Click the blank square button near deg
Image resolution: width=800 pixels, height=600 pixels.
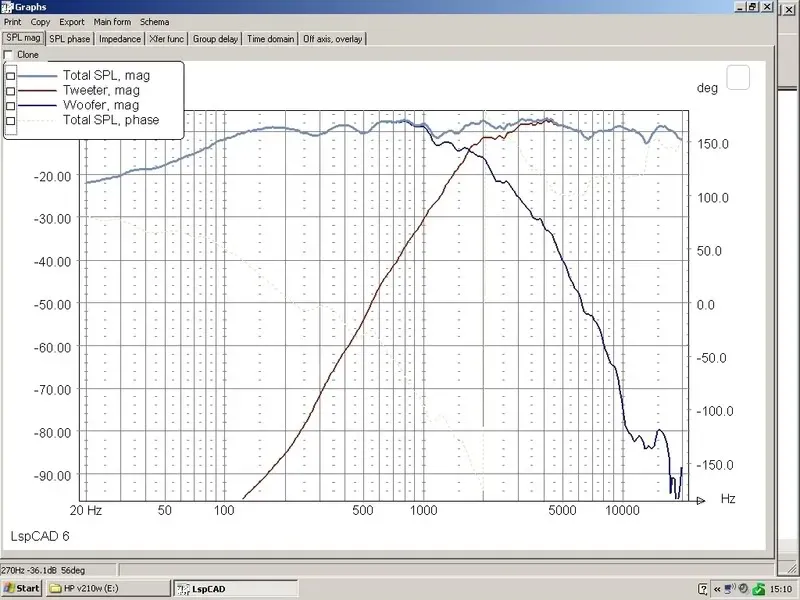click(738, 78)
